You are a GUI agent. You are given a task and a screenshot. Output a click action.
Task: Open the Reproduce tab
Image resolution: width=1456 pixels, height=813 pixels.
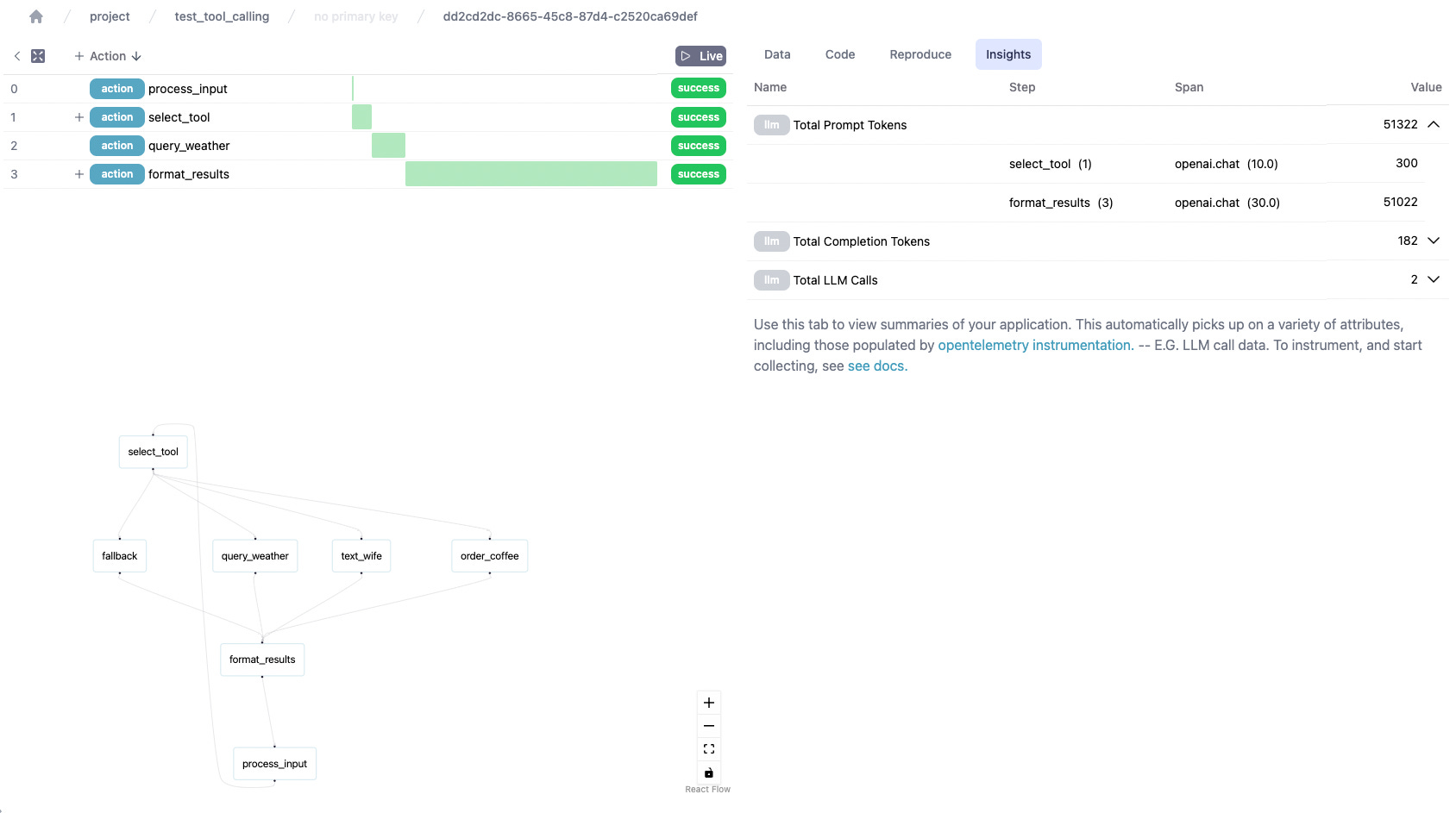[919, 53]
